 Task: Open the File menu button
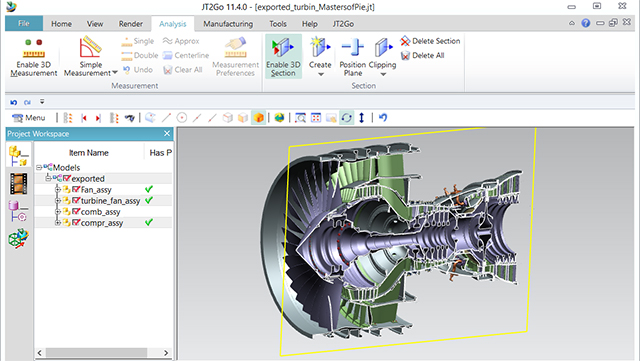click(x=24, y=23)
